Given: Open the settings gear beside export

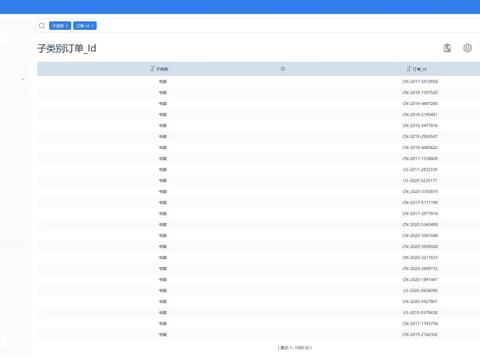Looking at the screenshot, I should click(467, 48).
